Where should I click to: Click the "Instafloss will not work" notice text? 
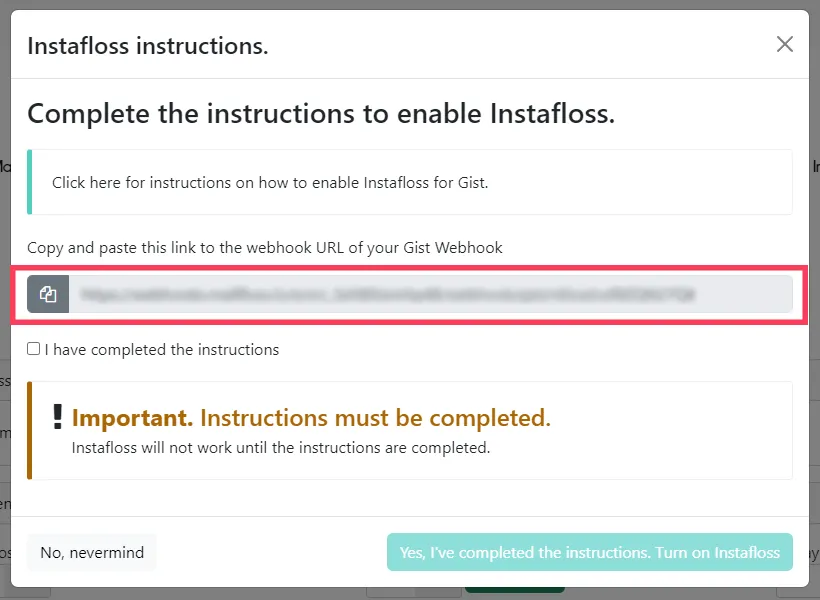pyautogui.click(x=281, y=448)
